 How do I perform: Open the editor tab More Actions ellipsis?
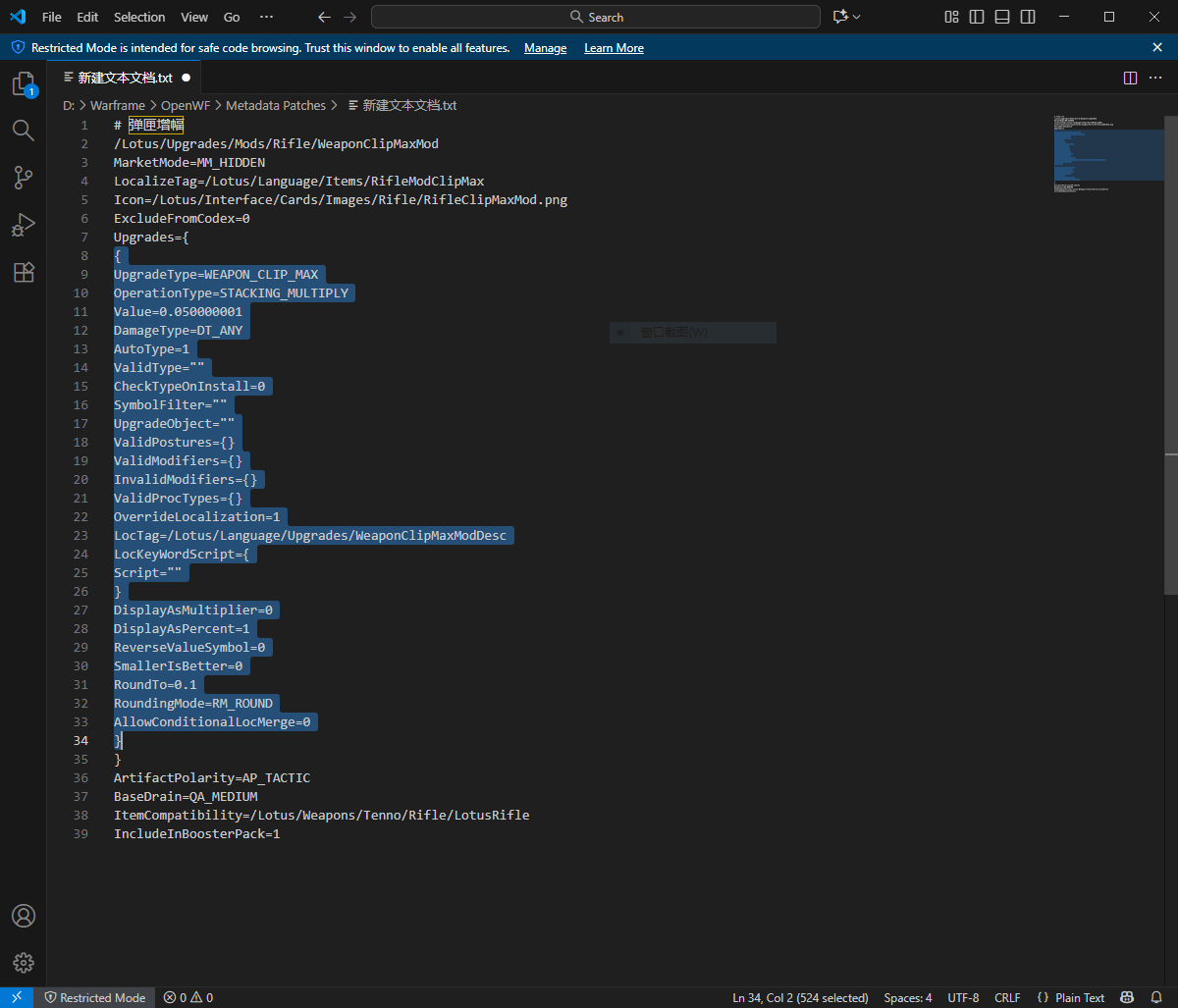pyautogui.click(x=1155, y=78)
